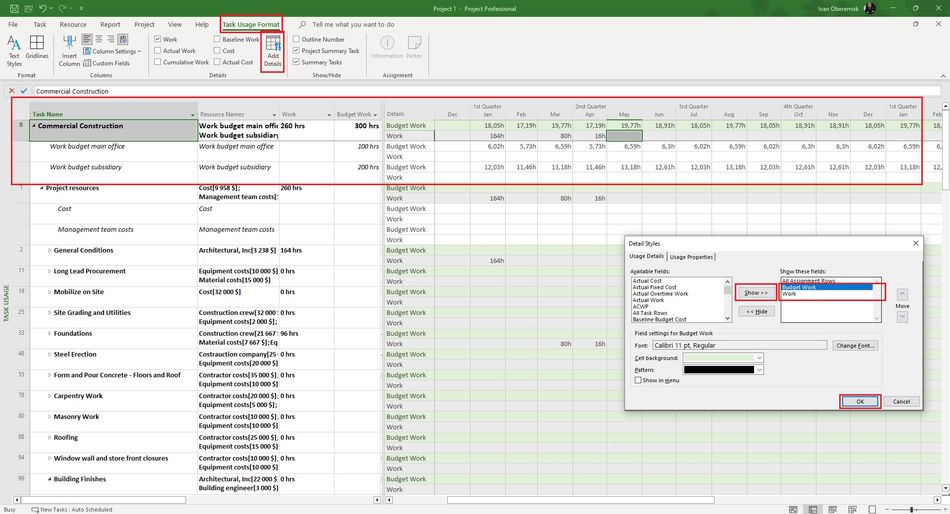Screen dimensions: 950x514
Task: Switch to Resource Sheet view in status bar
Action: pyautogui.click(x=852, y=509)
